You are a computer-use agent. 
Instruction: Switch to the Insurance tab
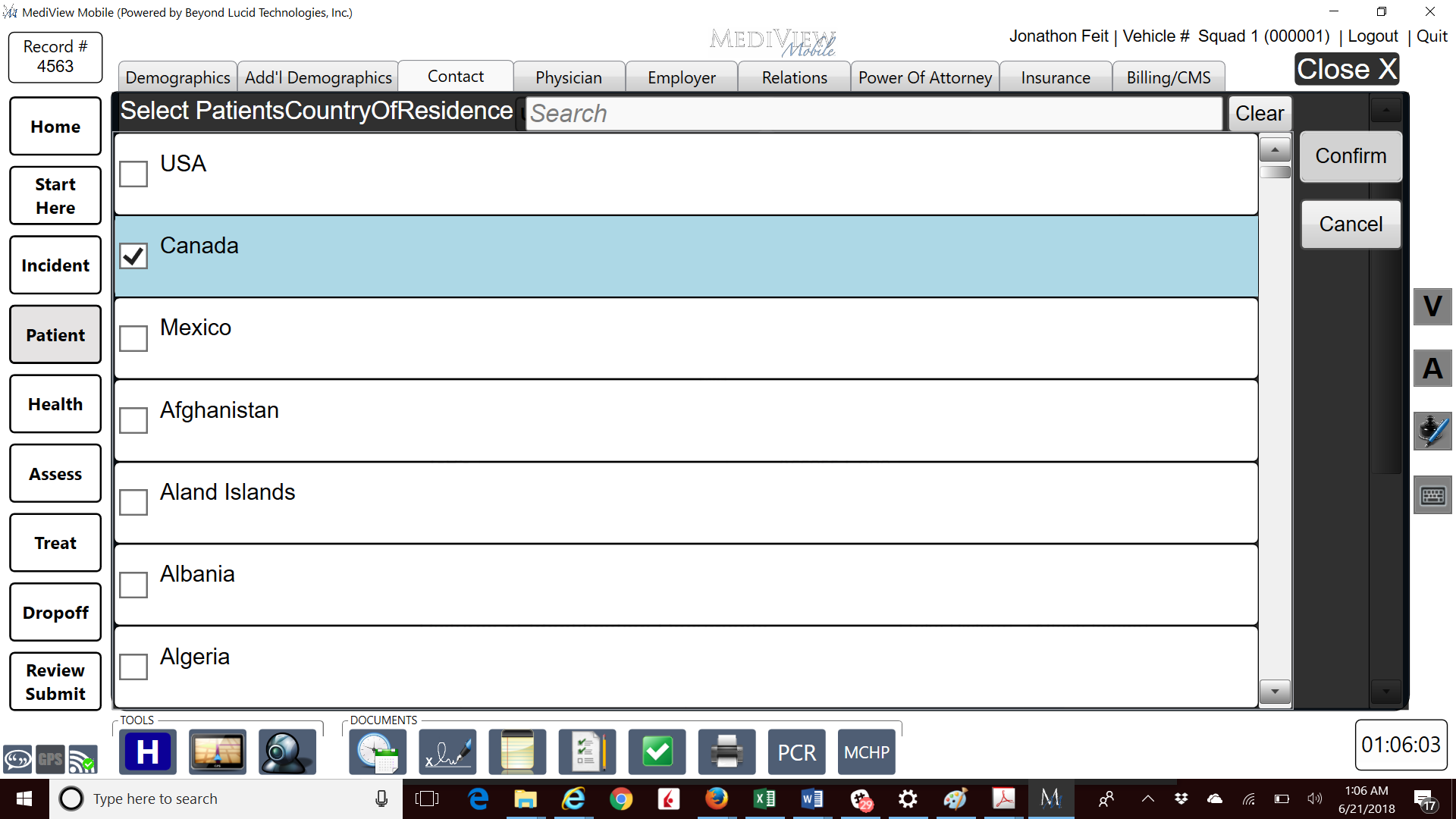(1055, 77)
